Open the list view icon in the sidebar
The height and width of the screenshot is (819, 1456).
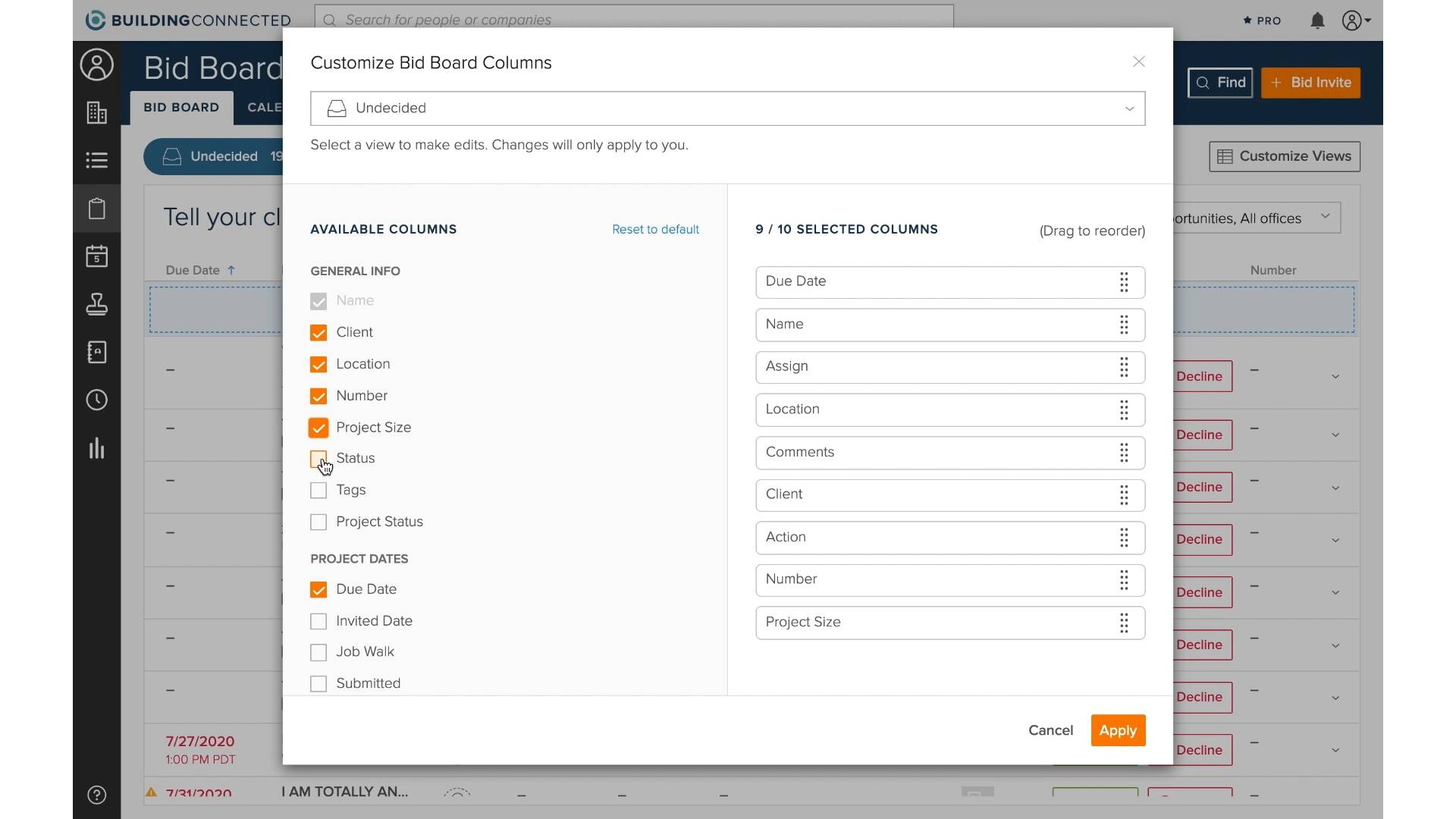tap(96, 160)
